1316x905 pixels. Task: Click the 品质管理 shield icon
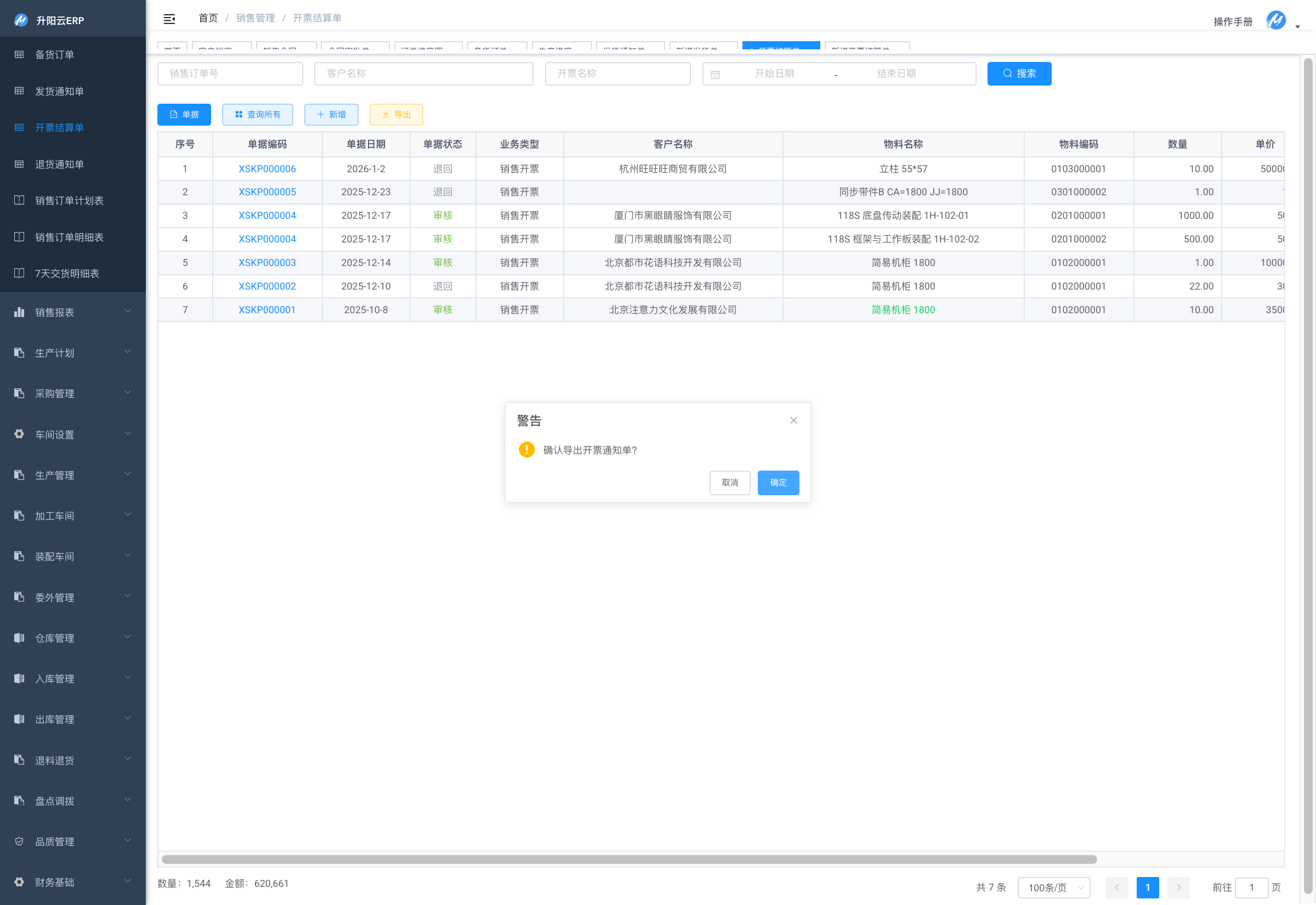(19, 841)
